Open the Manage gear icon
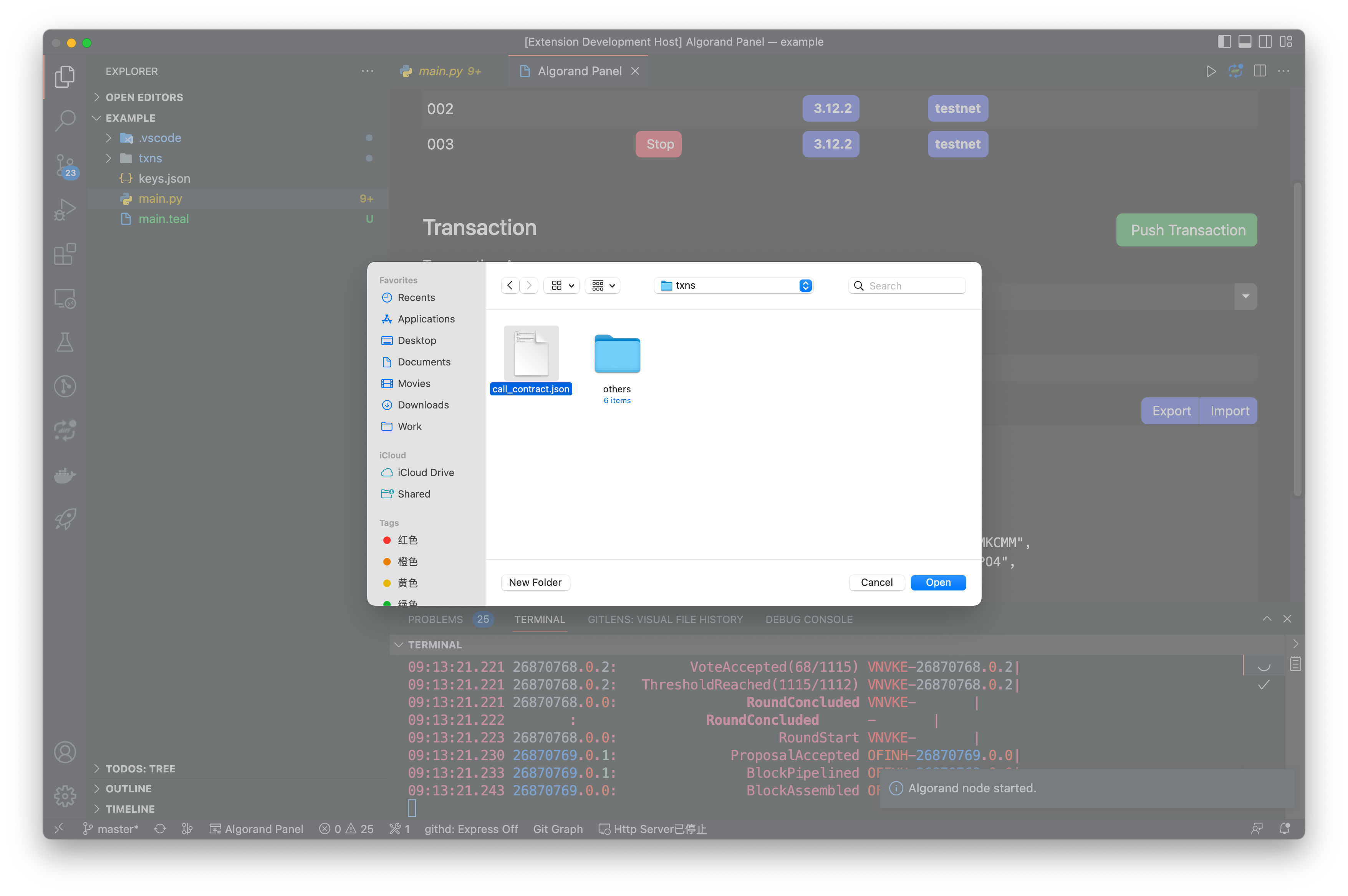Image resolution: width=1348 pixels, height=896 pixels. tap(65, 795)
